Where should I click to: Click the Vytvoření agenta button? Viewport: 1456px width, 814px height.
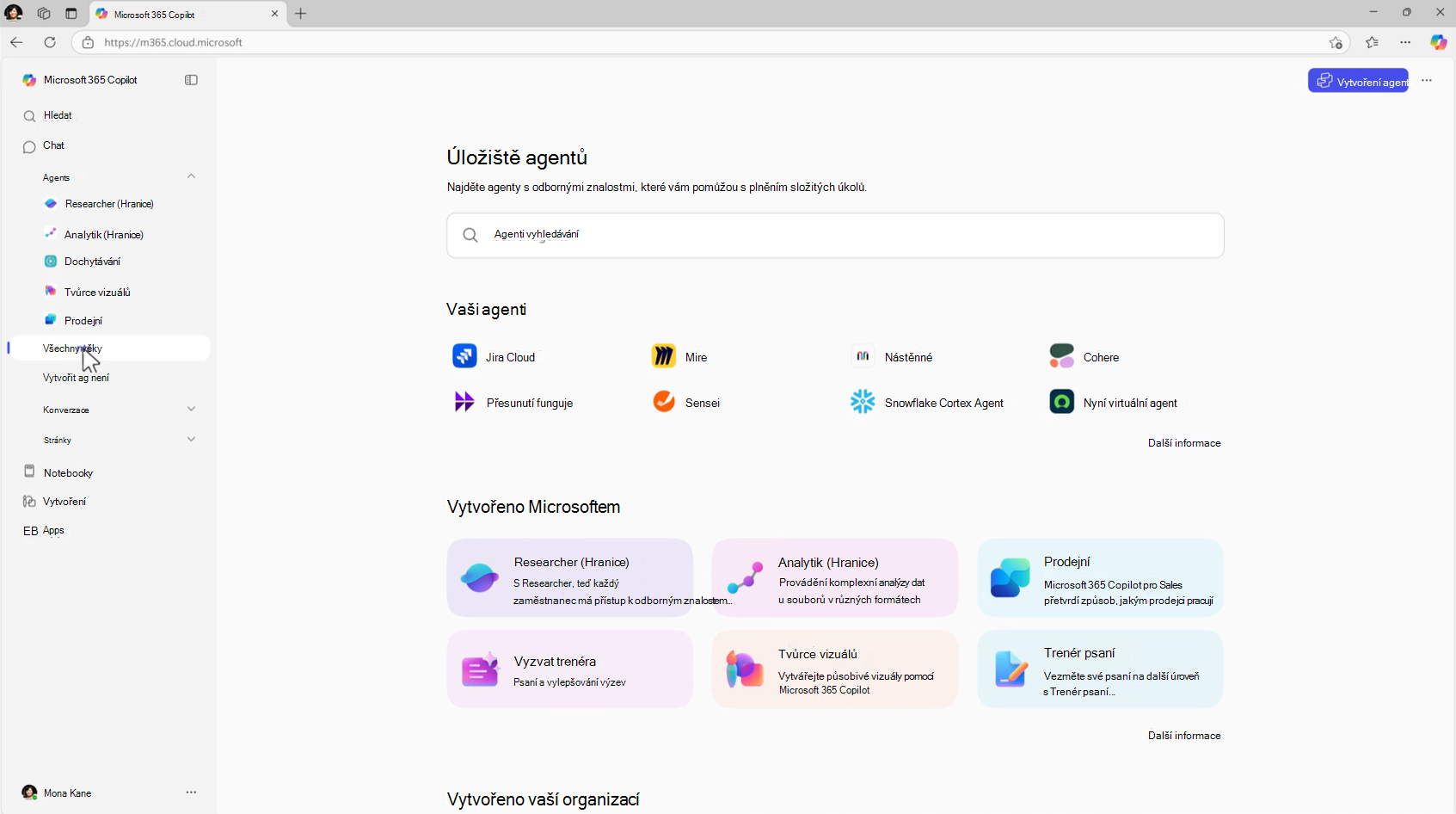pyautogui.click(x=1358, y=80)
